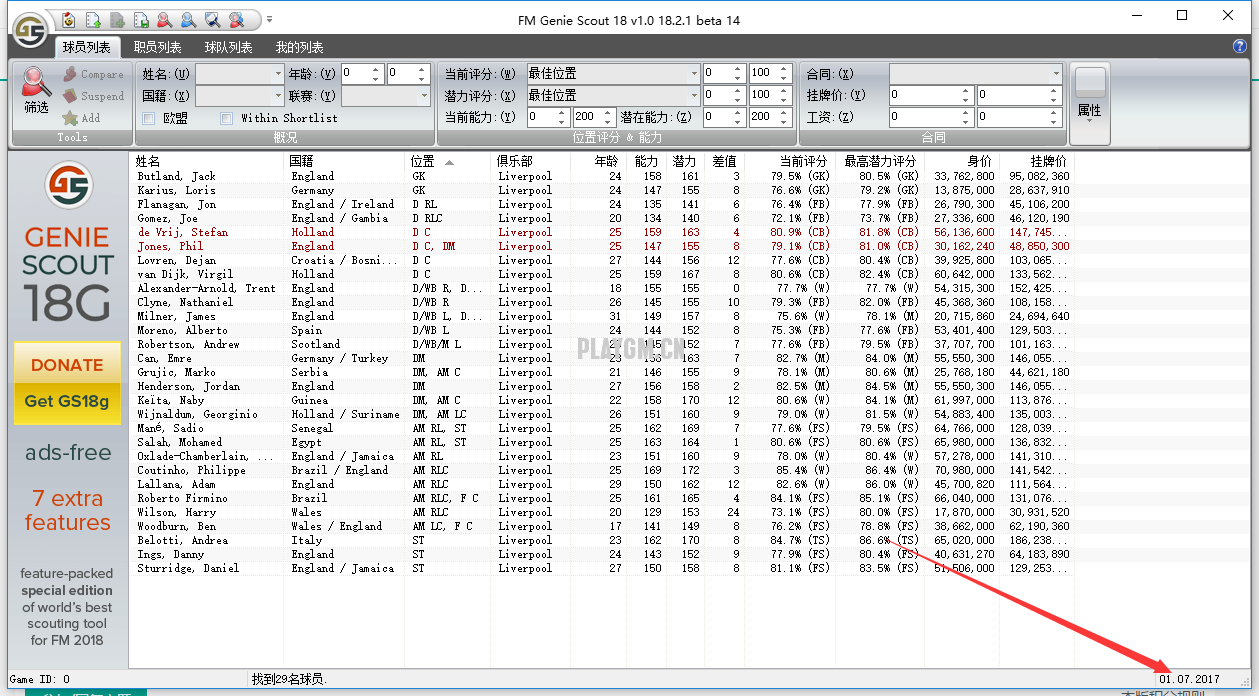Viewport: 1259px width, 696px height.
Task: Sort by the 潜力 column header
Action: pyautogui.click(x=684, y=161)
